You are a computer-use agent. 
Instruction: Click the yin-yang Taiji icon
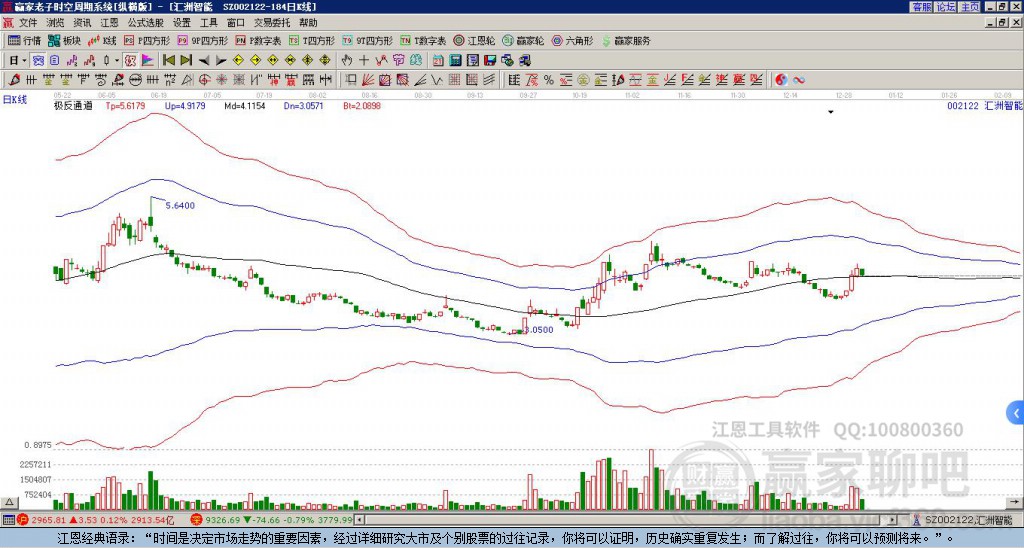click(x=781, y=80)
